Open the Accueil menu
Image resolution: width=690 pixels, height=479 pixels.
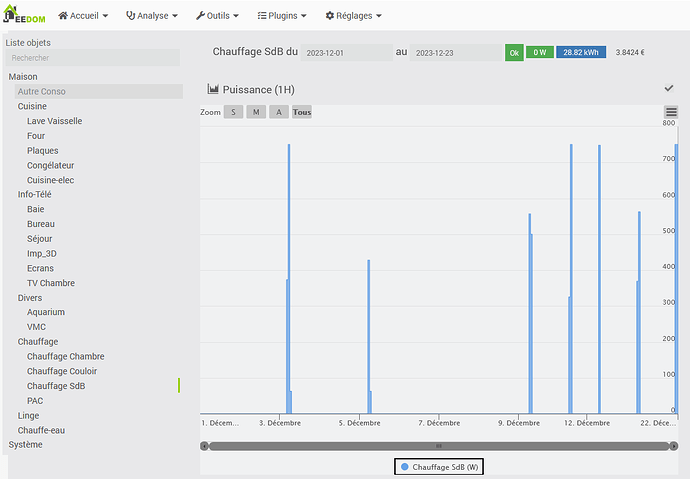click(x=83, y=16)
